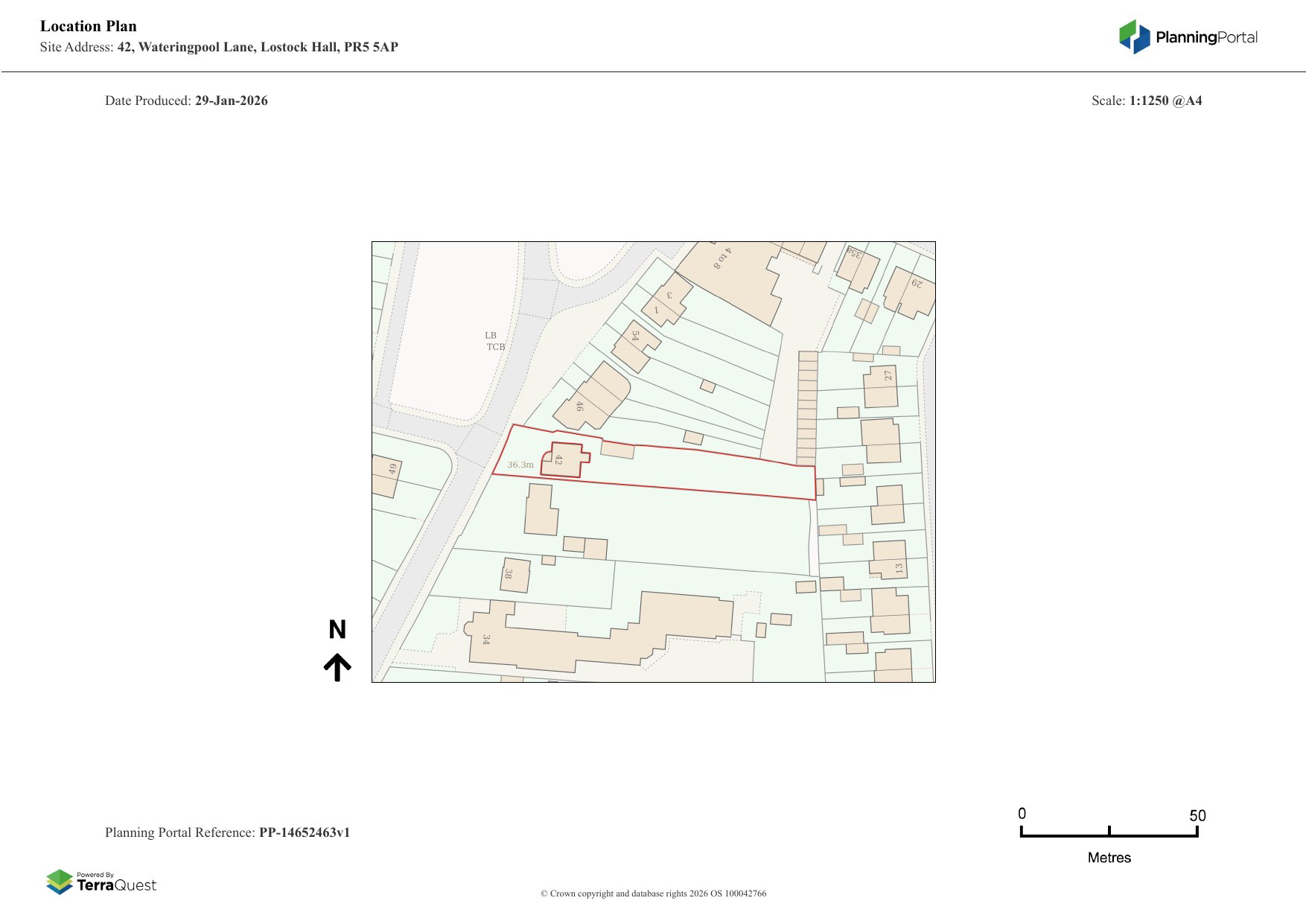Click the large N compass letter

coord(337,630)
